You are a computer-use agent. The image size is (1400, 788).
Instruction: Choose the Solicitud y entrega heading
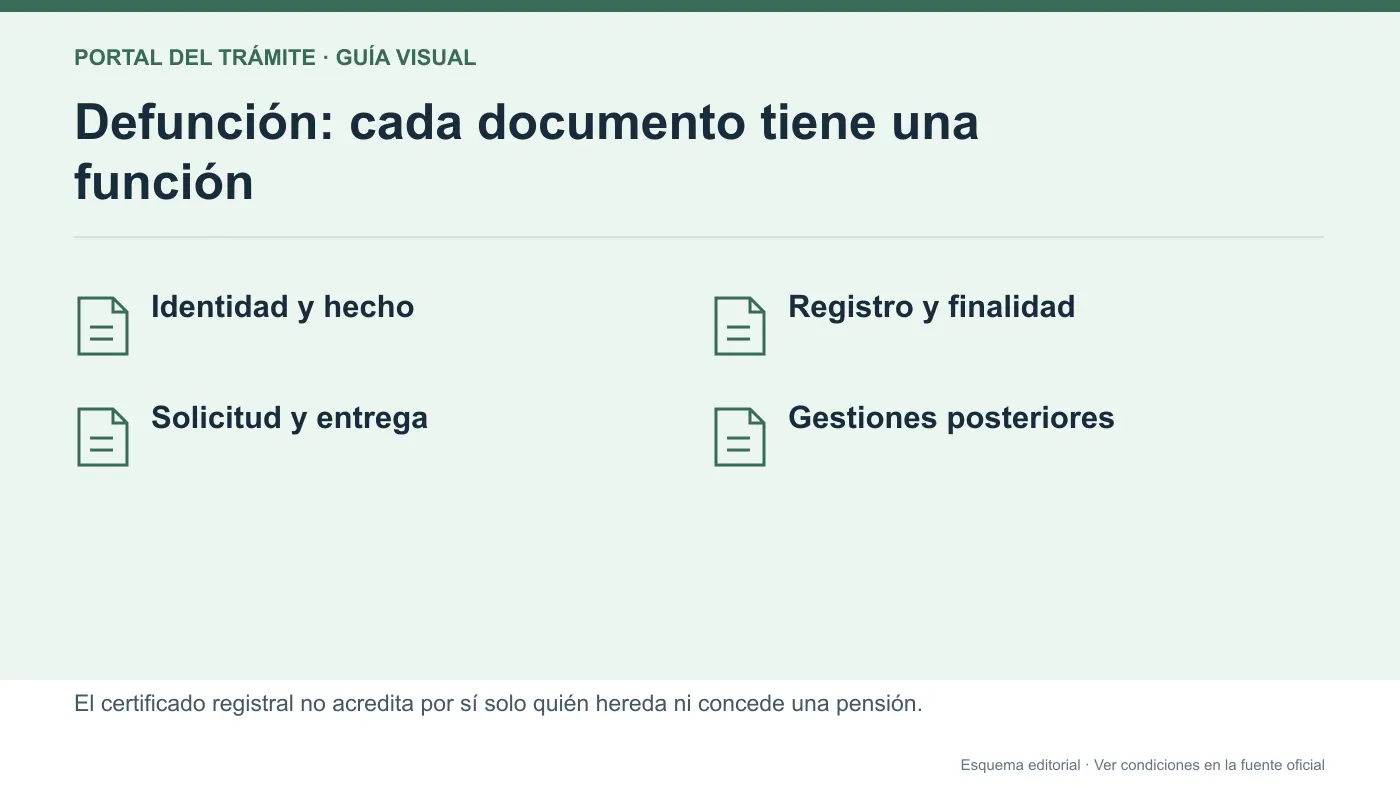(289, 418)
